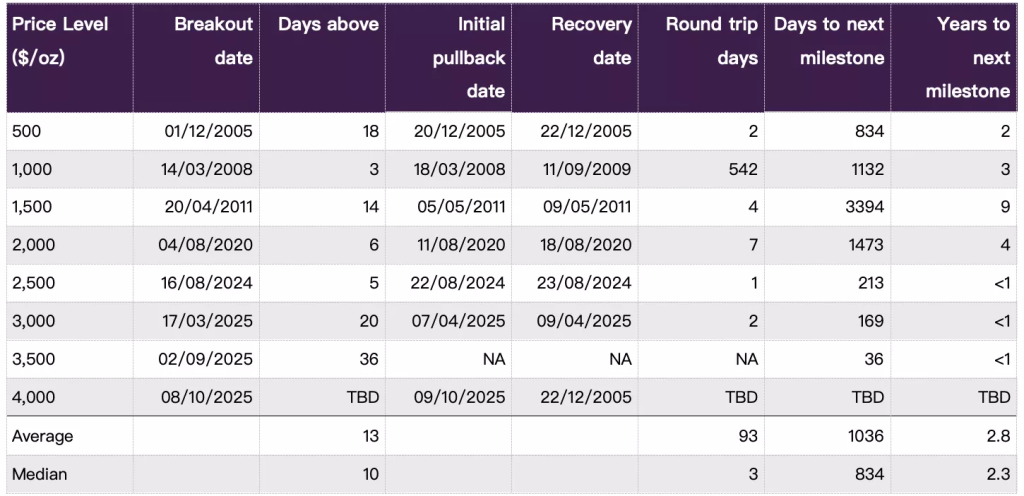Click the average days to milestone 1036
Image resolution: width=1024 pixels, height=496 pixels.
pyautogui.click(x=866, y=436)
